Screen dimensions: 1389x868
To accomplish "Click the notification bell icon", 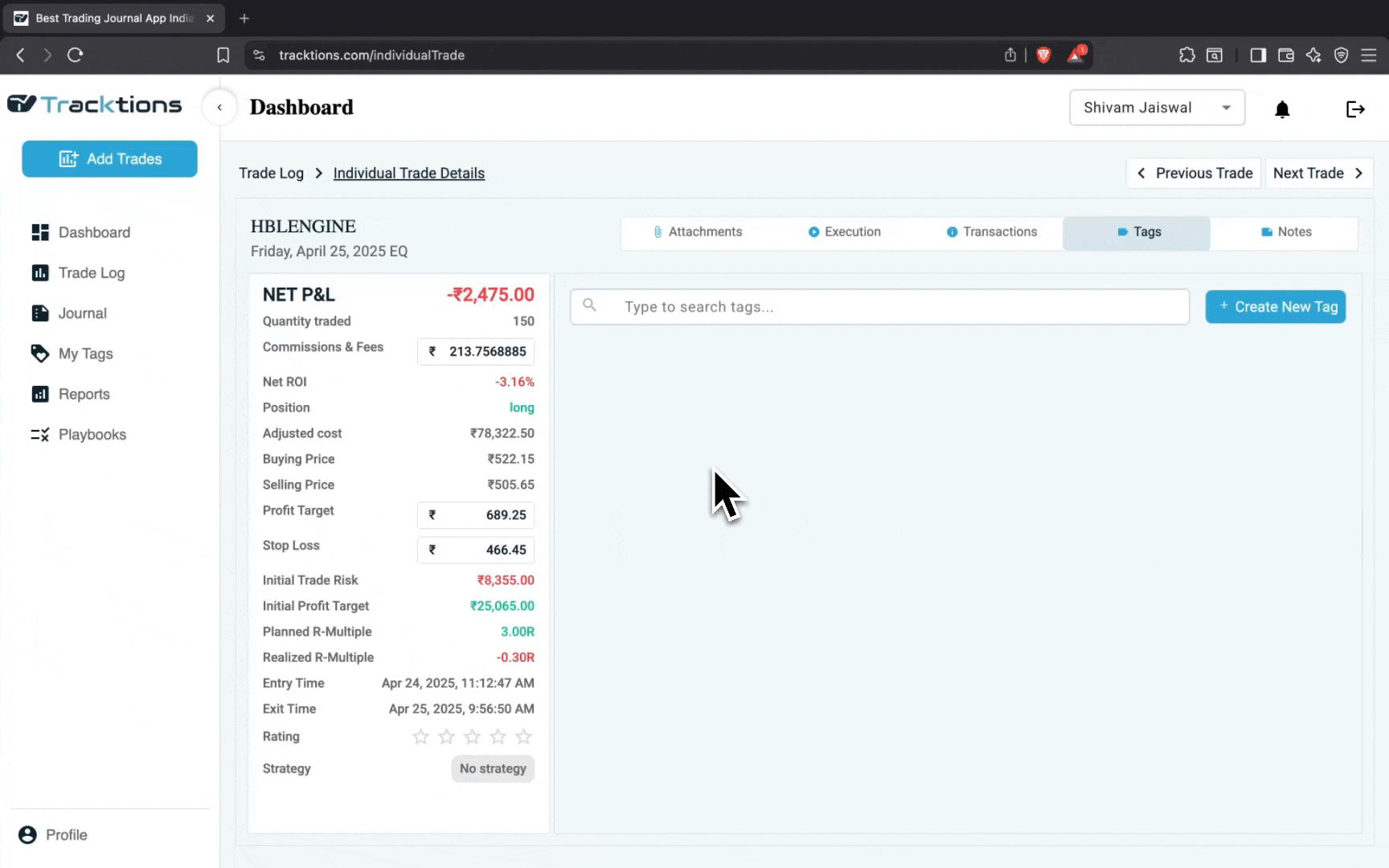I will [1282, 109].
